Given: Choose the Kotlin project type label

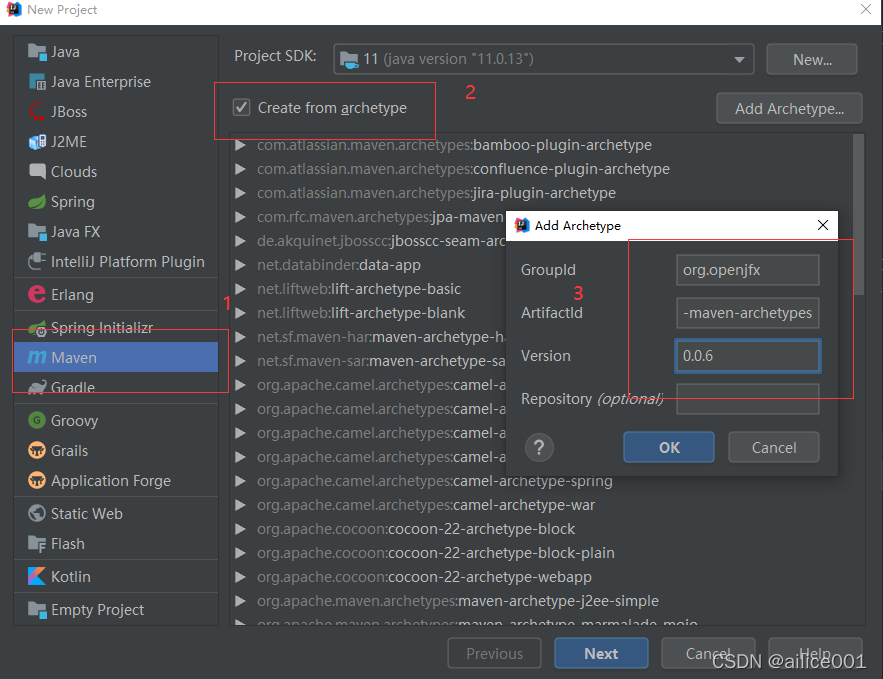Looking at the screenshot, I should click(70, 577).
